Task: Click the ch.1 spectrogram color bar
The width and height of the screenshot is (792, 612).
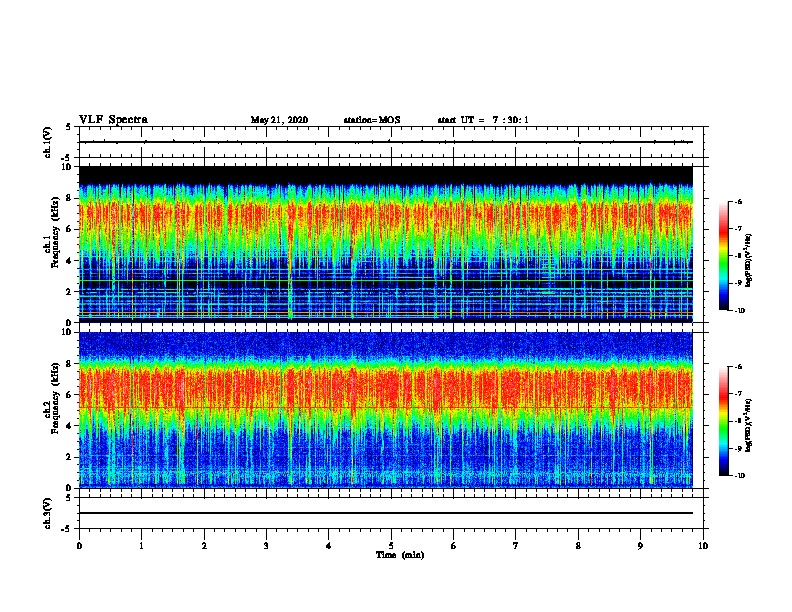Action: 723,256
